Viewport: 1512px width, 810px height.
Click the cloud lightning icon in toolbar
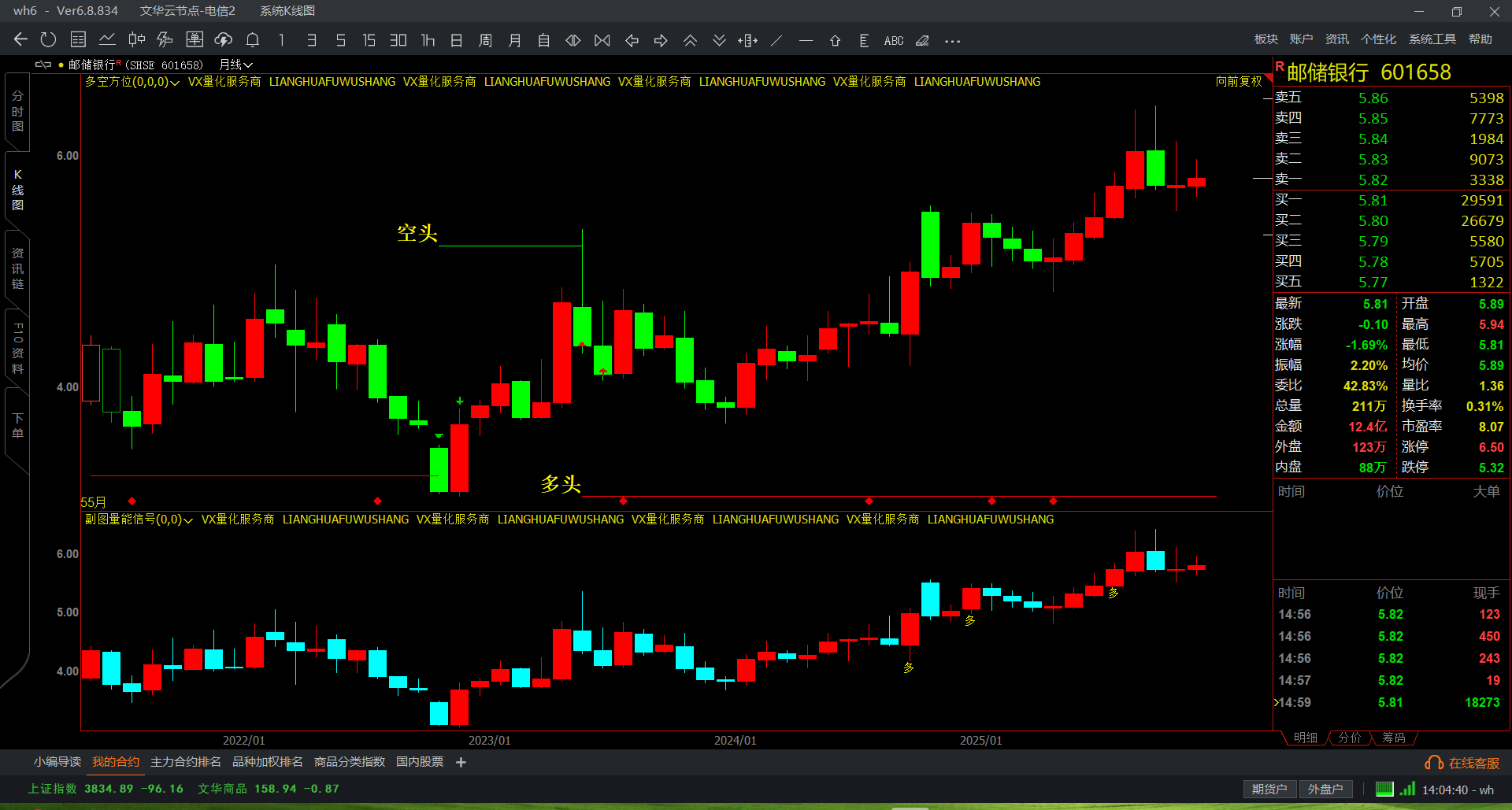point(224,40)
